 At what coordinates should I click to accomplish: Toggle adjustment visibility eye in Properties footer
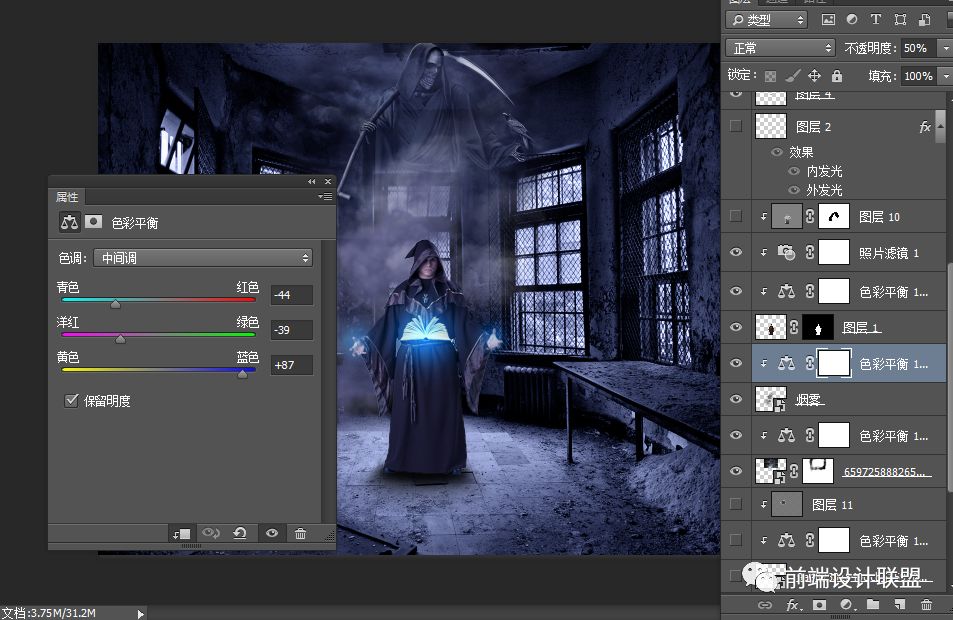[x=272, y=533]
